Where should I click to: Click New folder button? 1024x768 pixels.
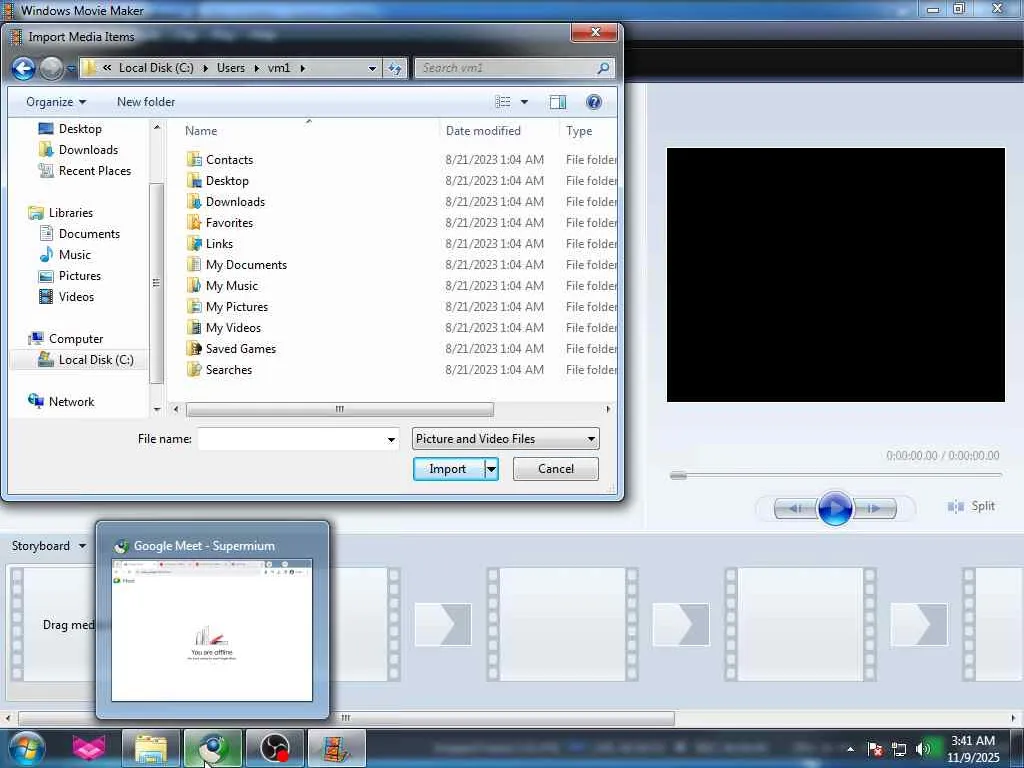tap(146, 102)
